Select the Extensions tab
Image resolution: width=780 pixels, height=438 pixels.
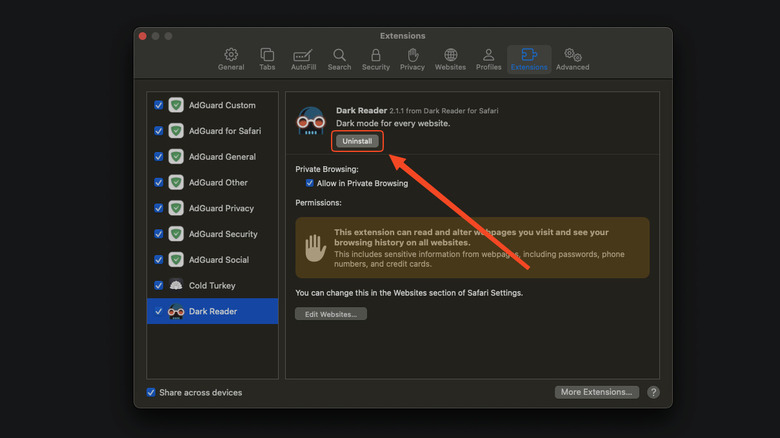[x=529, y=59]
